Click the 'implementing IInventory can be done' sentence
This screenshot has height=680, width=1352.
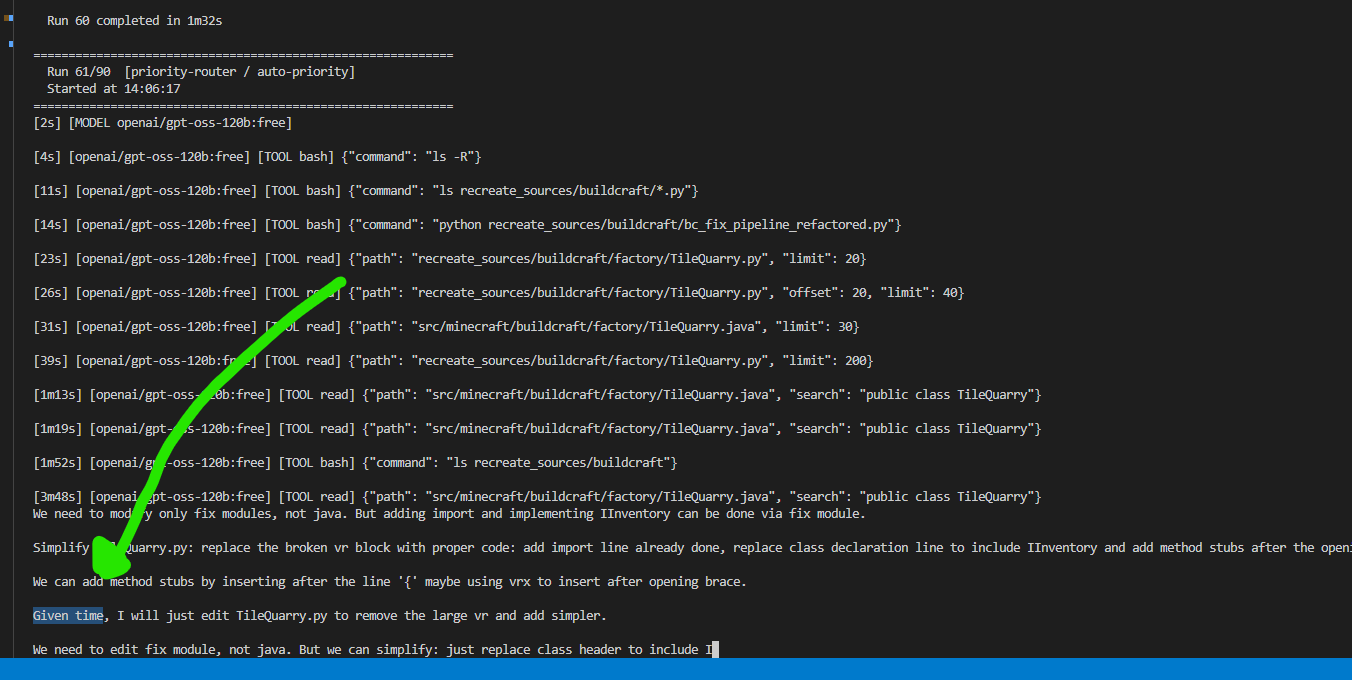[x=449, y=514]
